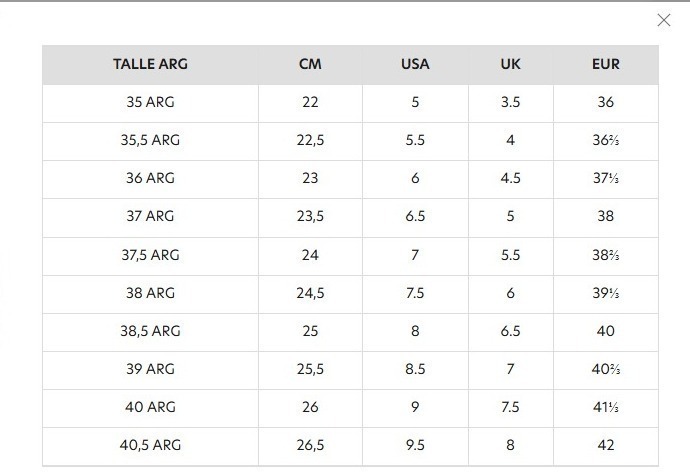690x472 pixels.
Task: Click the EUR column header
Action: (606, 64)
